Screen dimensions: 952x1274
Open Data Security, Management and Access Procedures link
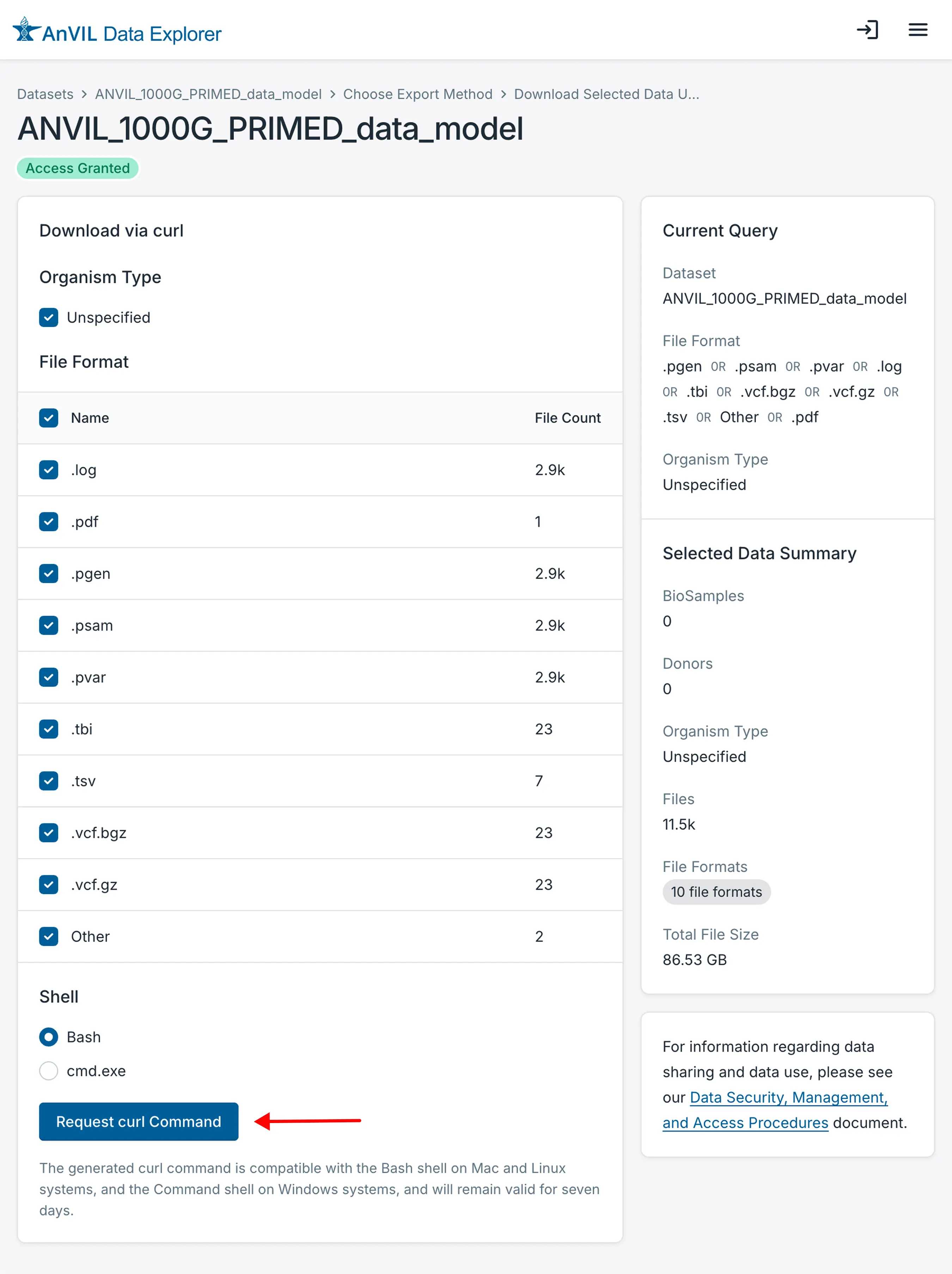tap(788, 1097)
